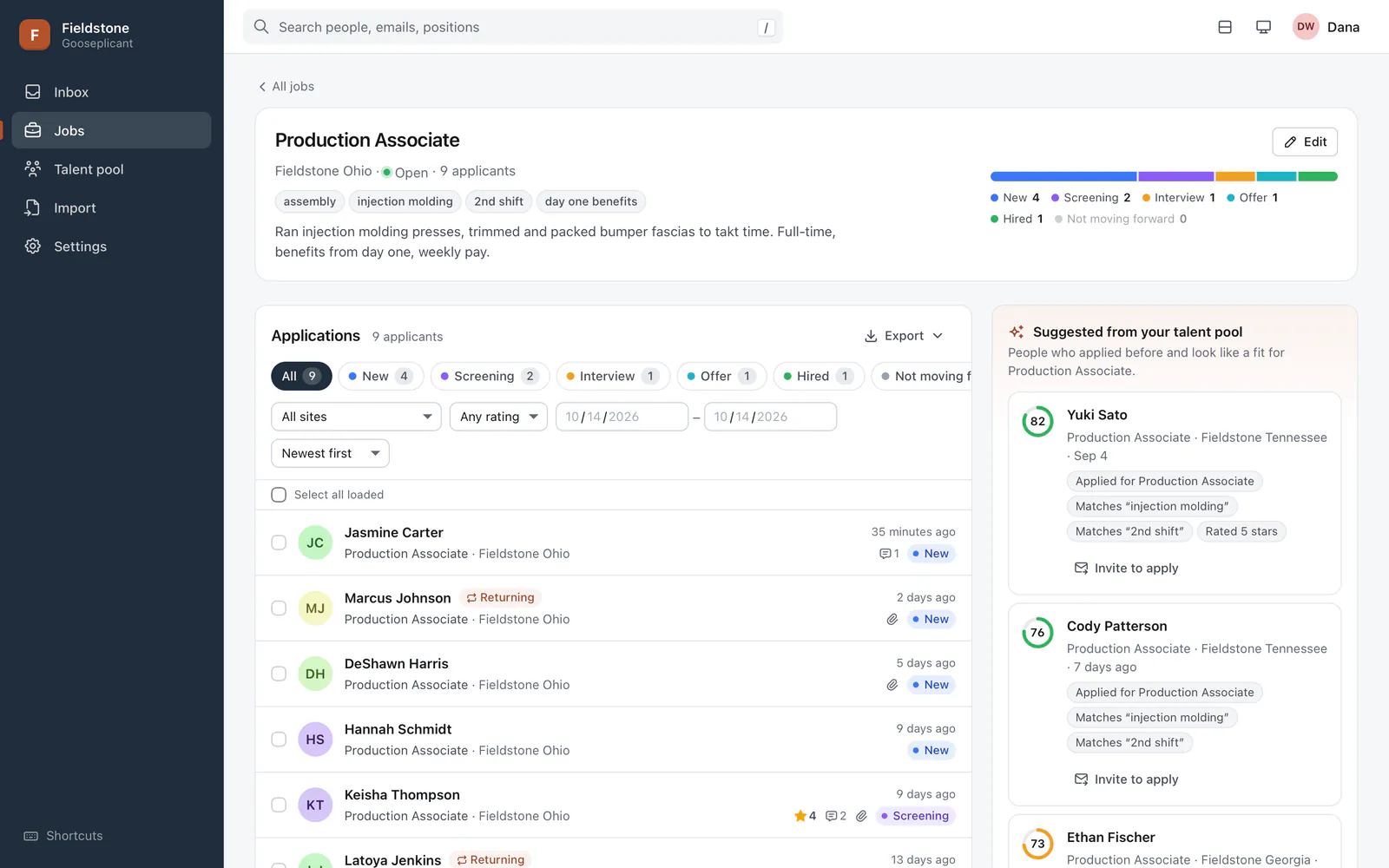
Task: Invite Cody Patterson to apply
Action: click(1126, 779)
